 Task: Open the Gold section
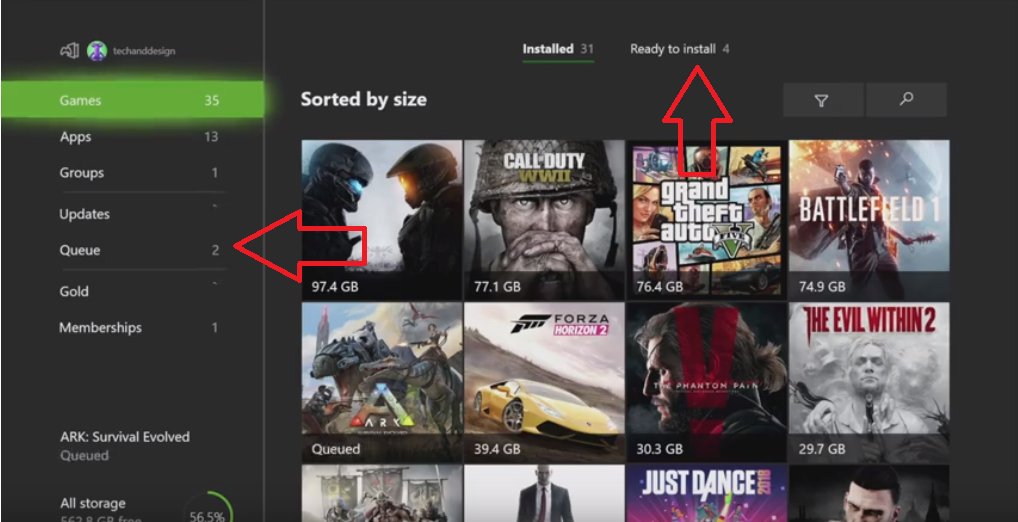click(x=140, y=292)
